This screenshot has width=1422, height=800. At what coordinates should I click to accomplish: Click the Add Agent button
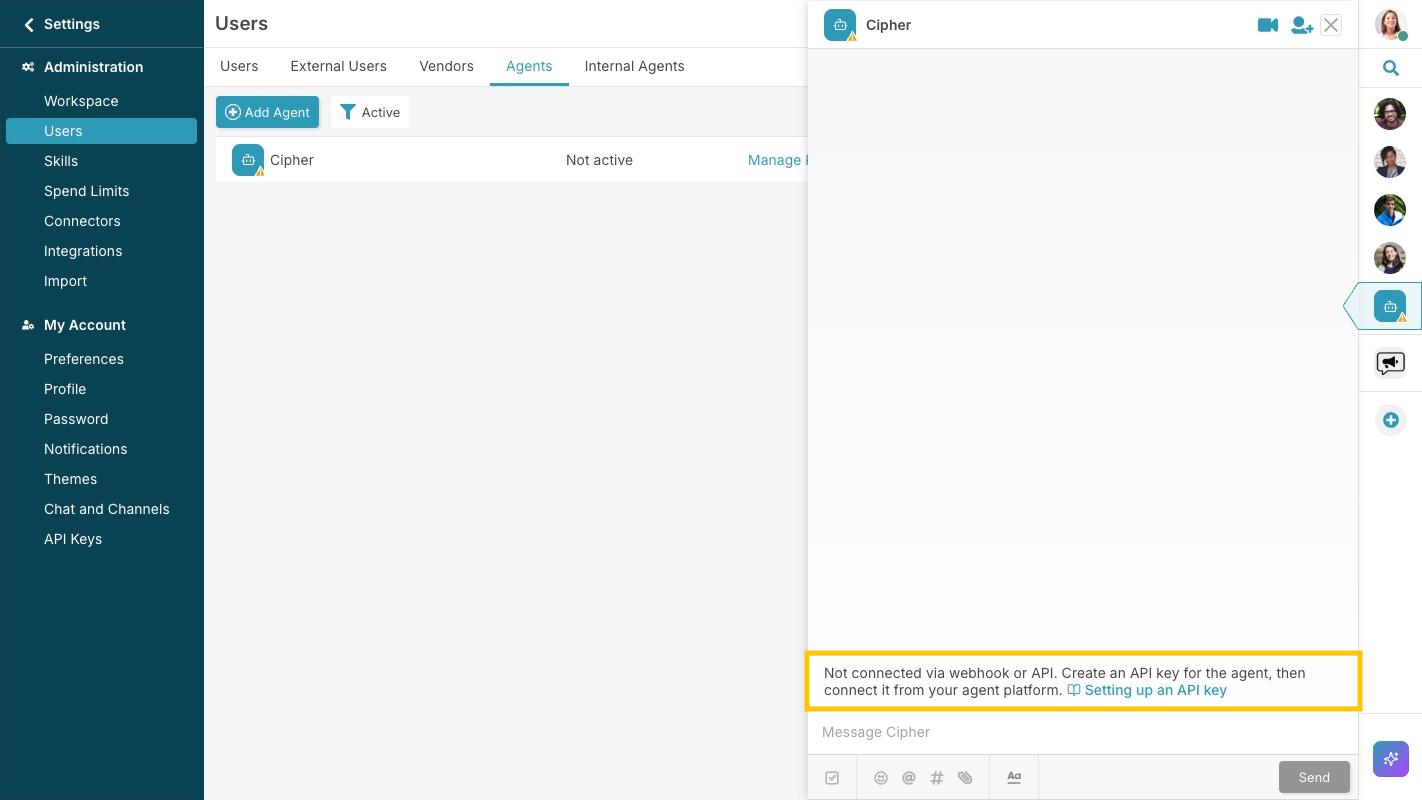point(267,112)
